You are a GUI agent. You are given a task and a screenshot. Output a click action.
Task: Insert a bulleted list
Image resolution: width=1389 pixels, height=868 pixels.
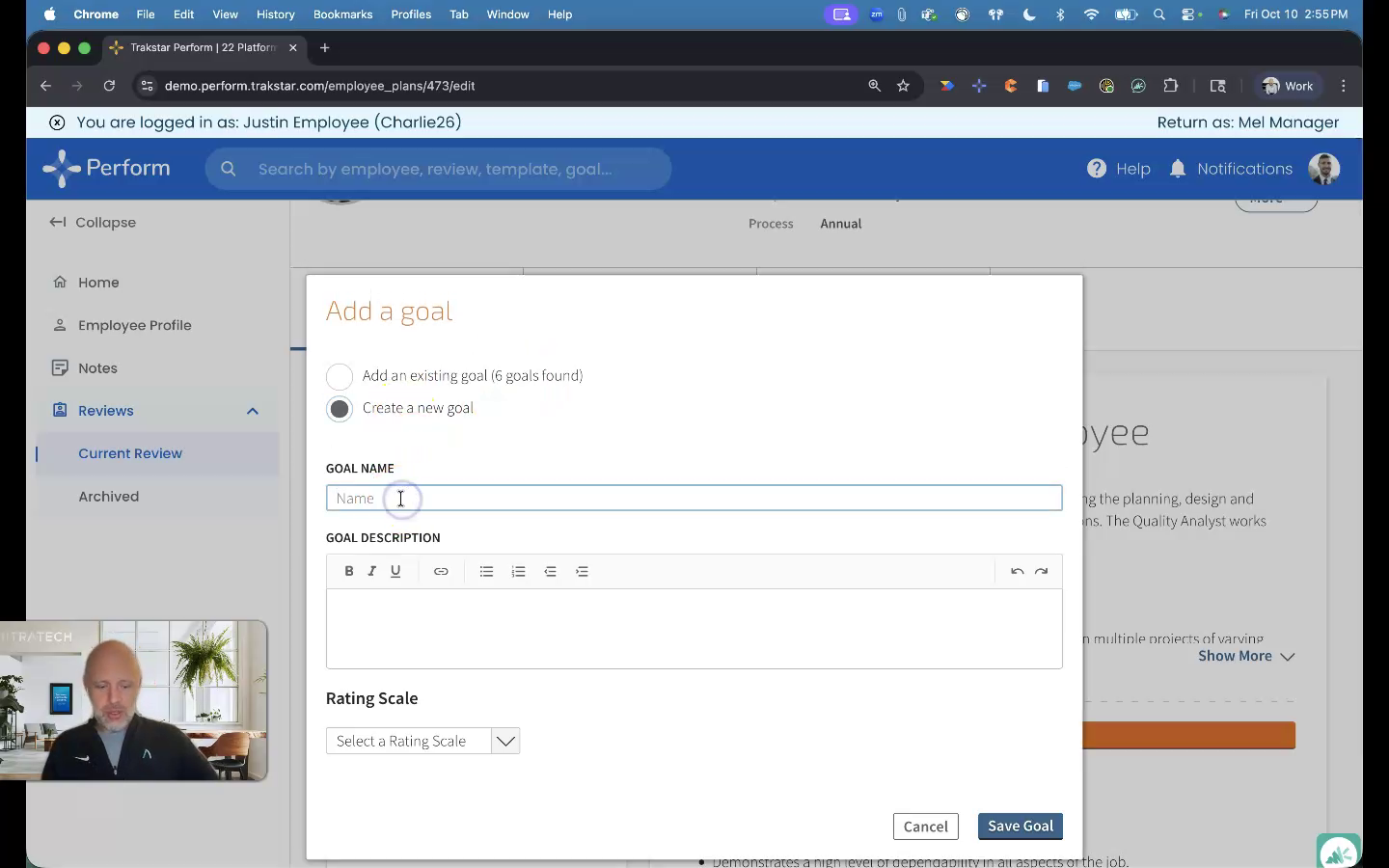point(486,571)
